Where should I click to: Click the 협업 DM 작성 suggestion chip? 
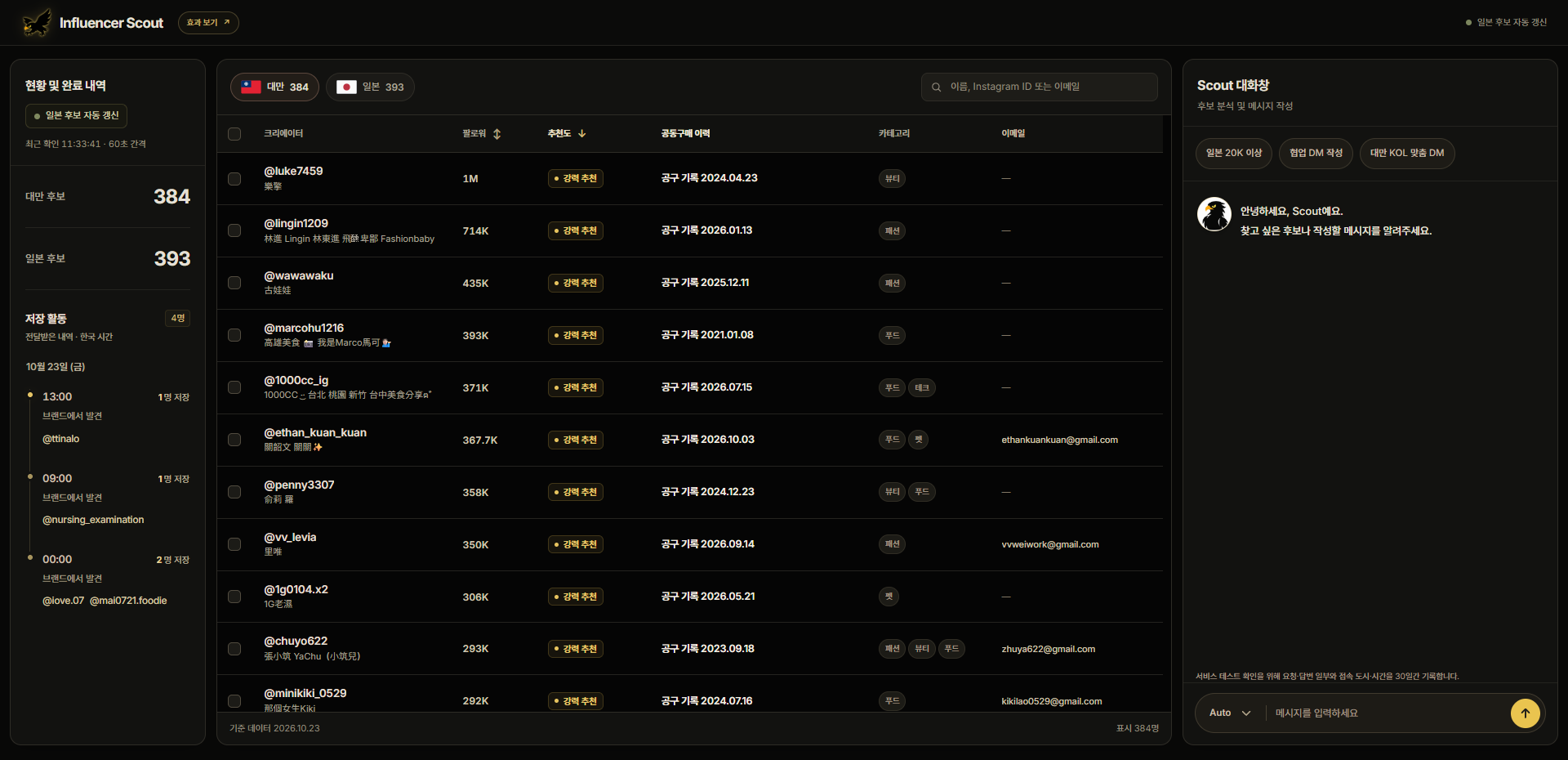1316,153
